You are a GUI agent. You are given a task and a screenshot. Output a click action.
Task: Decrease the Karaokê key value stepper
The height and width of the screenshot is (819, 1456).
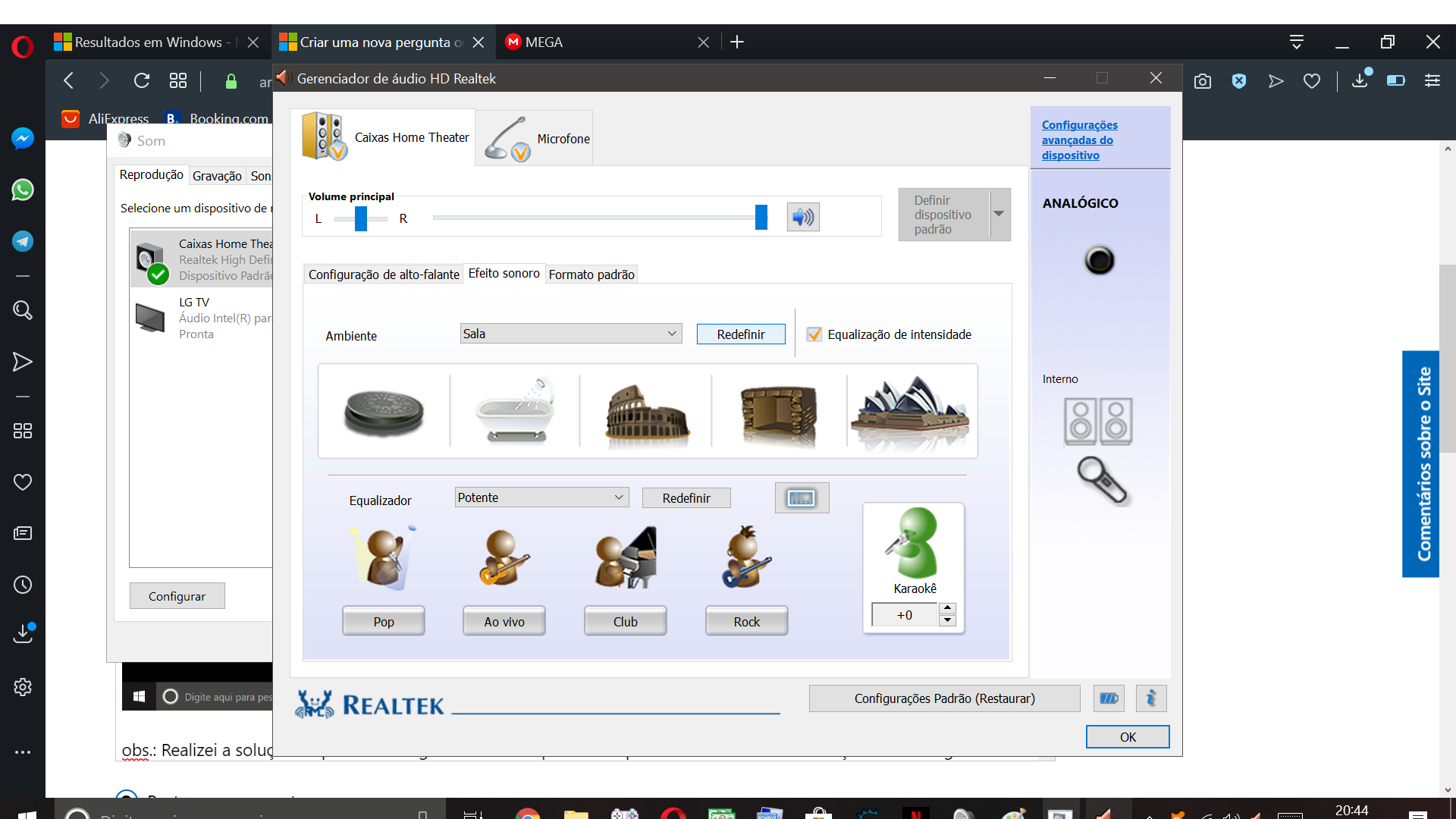947,621
